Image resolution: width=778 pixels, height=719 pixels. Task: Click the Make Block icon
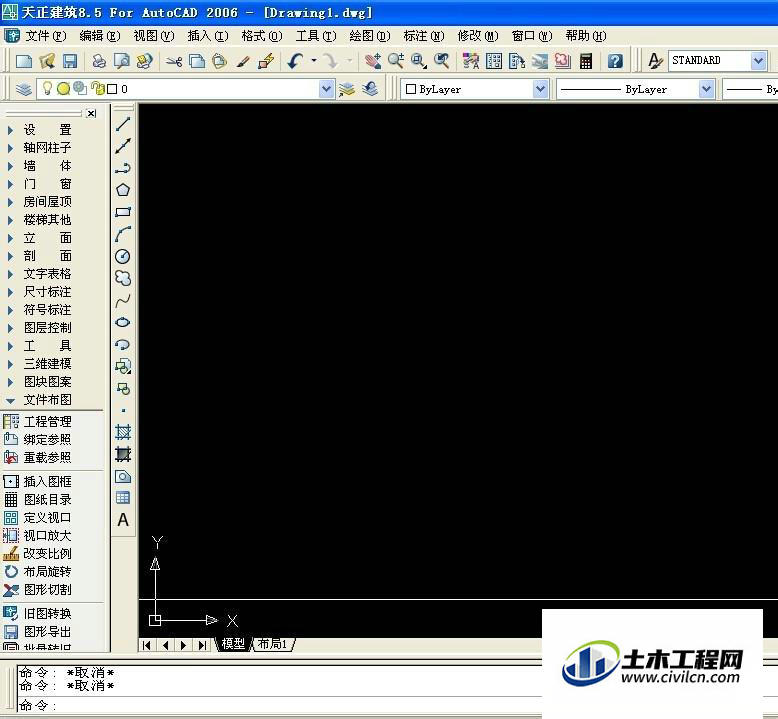(x=123, y=389)
